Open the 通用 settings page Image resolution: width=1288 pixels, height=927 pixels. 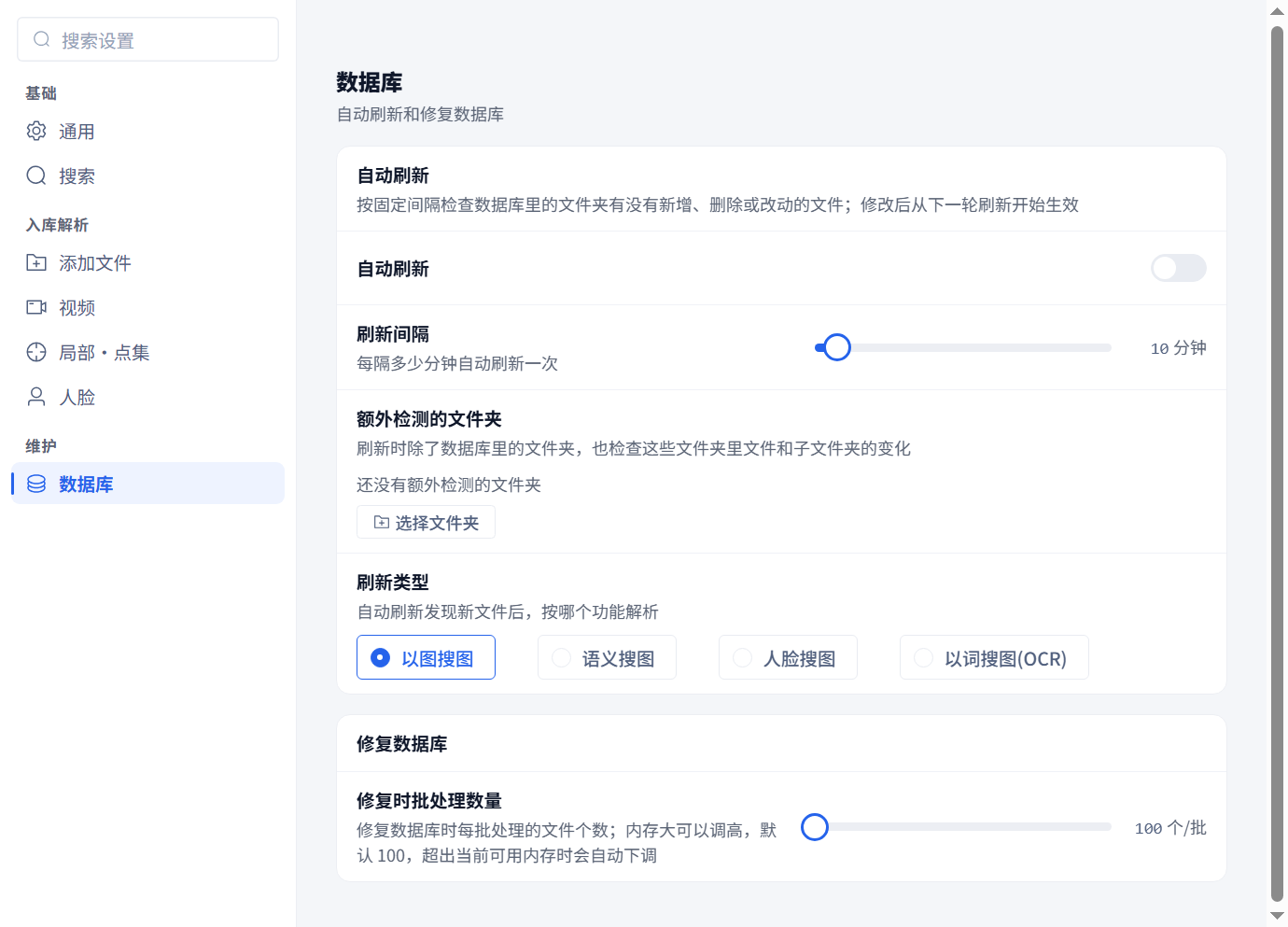tap(147, 132)
